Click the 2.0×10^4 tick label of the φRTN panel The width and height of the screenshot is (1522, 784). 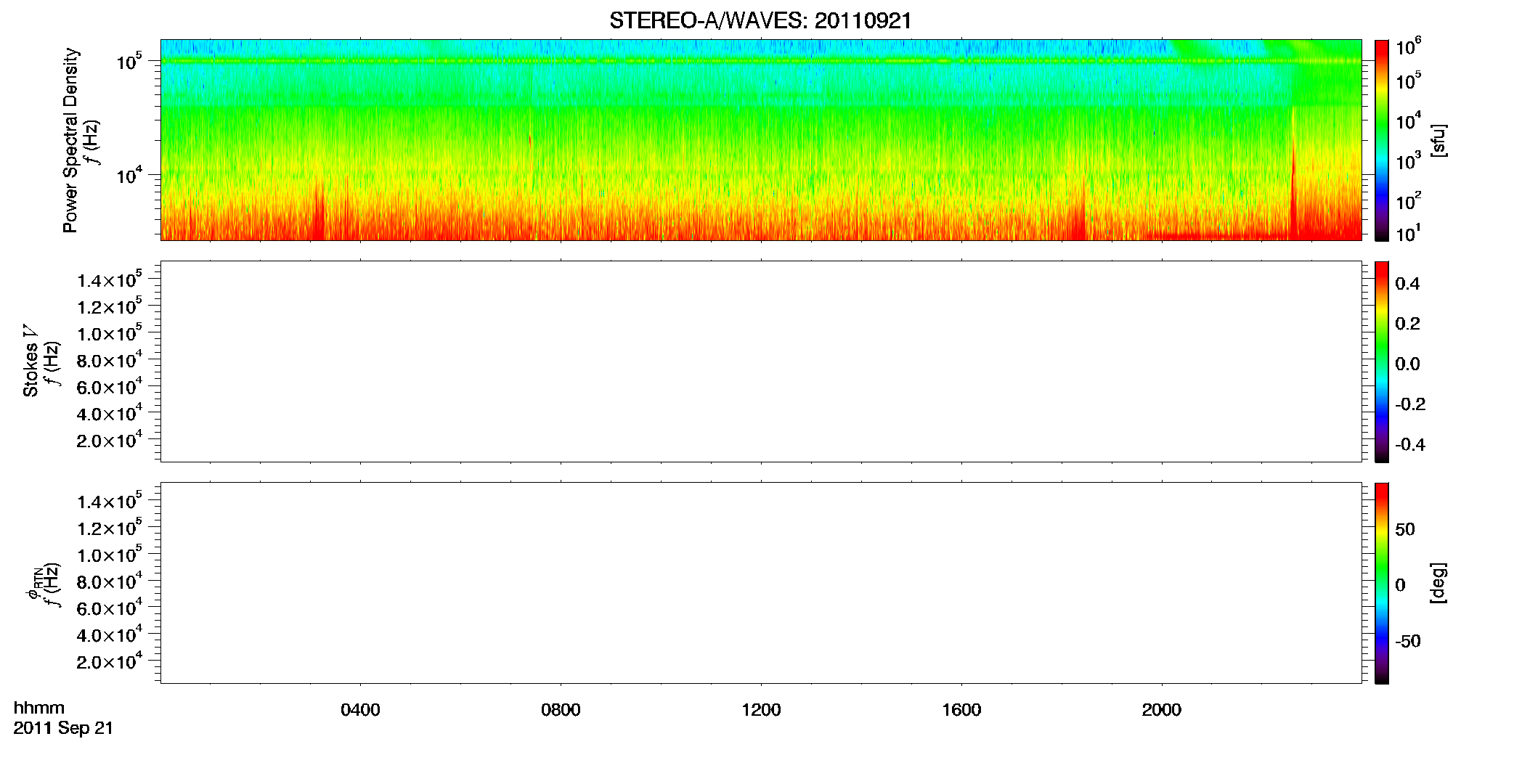pyautogui.click(x=110, y=661)
